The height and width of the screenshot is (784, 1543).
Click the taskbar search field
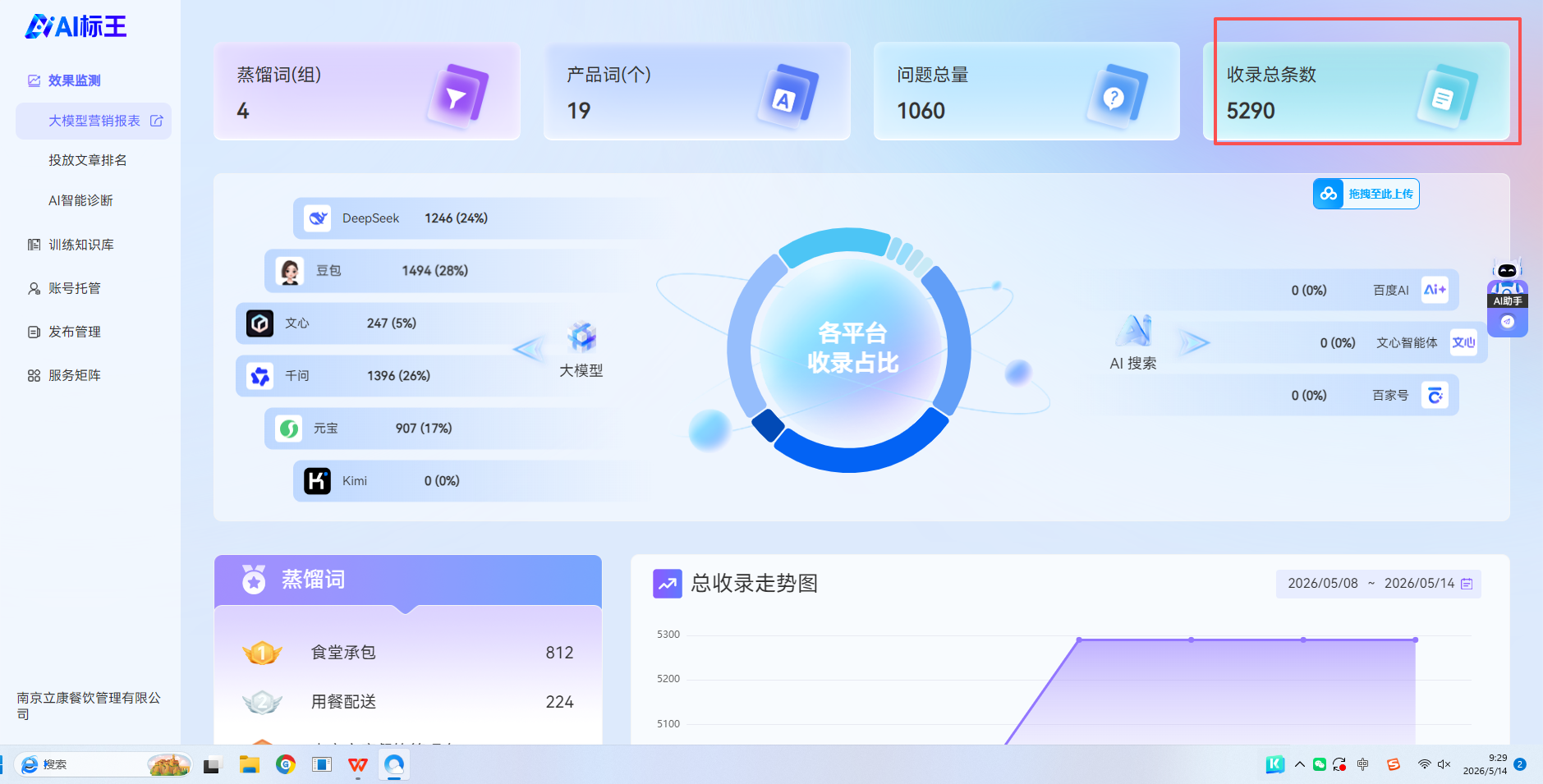coord(103,764)
